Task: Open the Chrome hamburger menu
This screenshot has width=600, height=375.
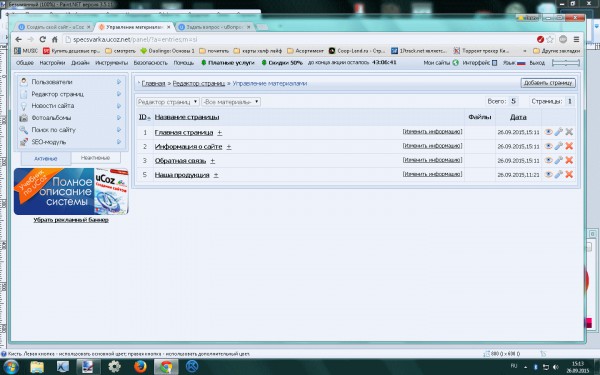Action: click(x=576, y=39)
